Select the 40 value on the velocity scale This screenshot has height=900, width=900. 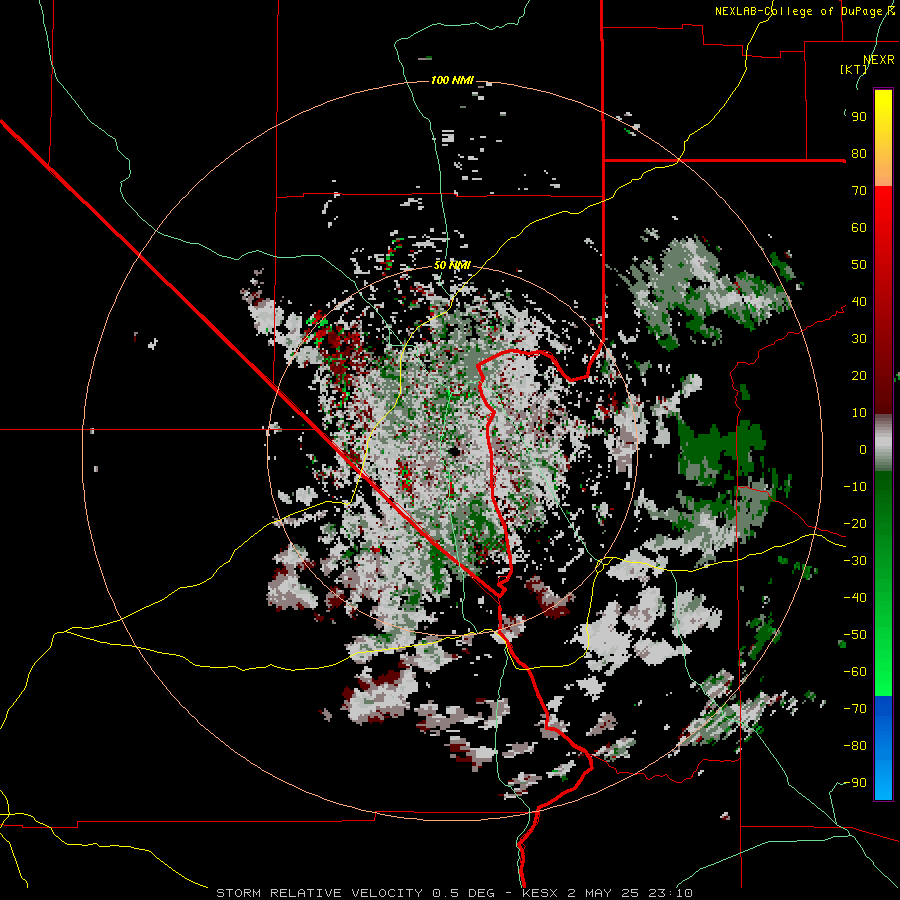859,301
